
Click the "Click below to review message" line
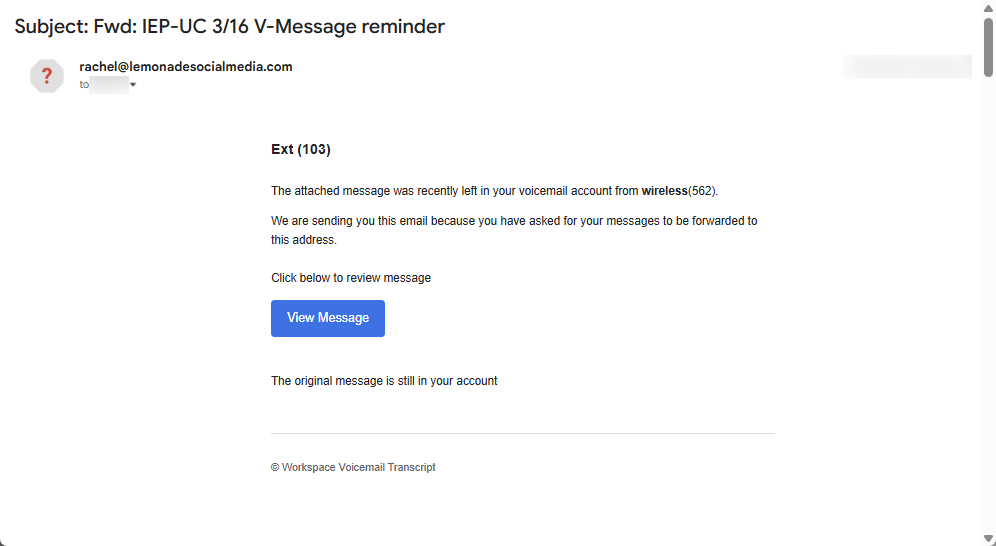click(350, 278)
